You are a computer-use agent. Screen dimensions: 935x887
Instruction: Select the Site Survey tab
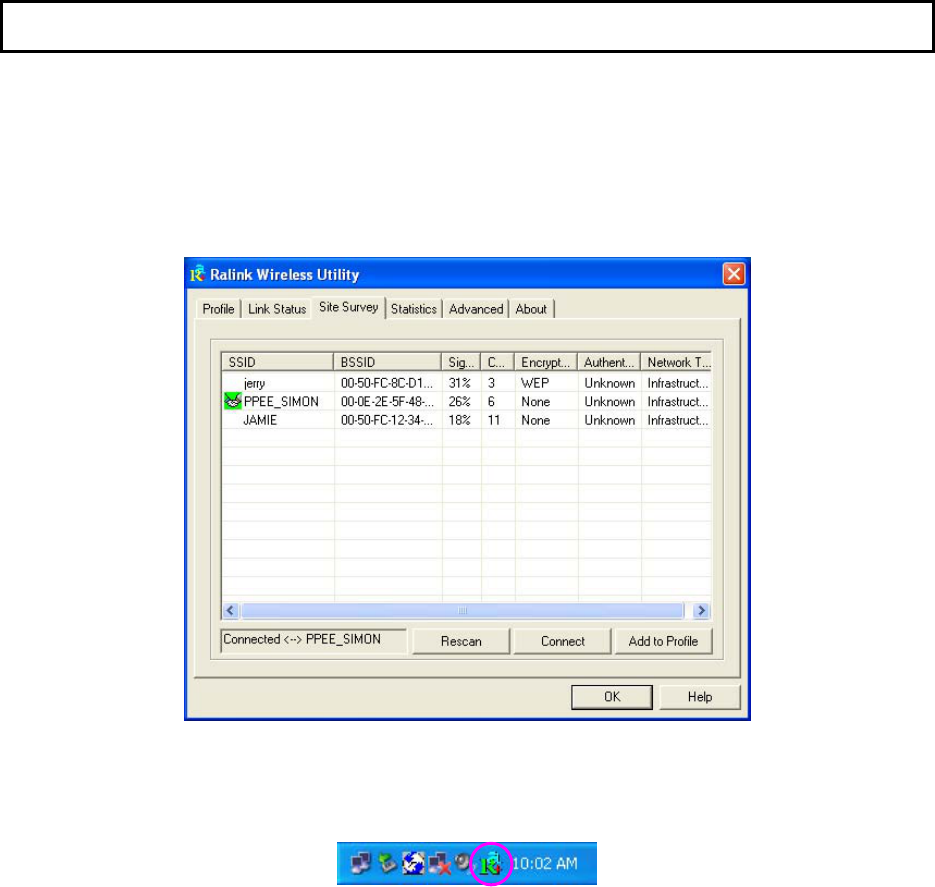349,307
